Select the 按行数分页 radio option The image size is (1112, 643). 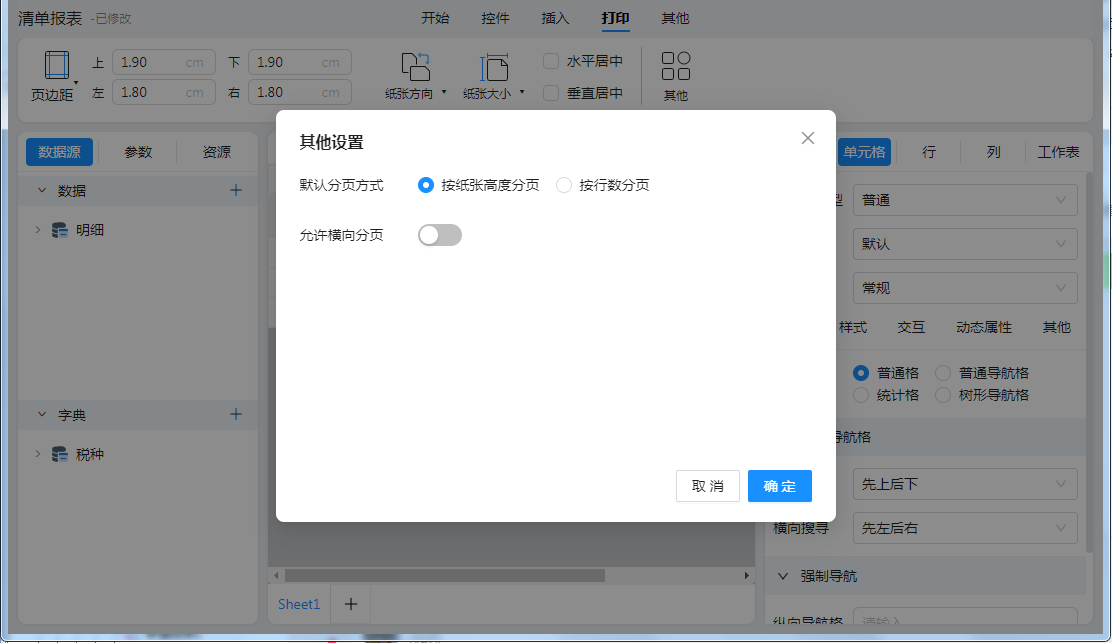pyautogui.click(x=564, y=185)
